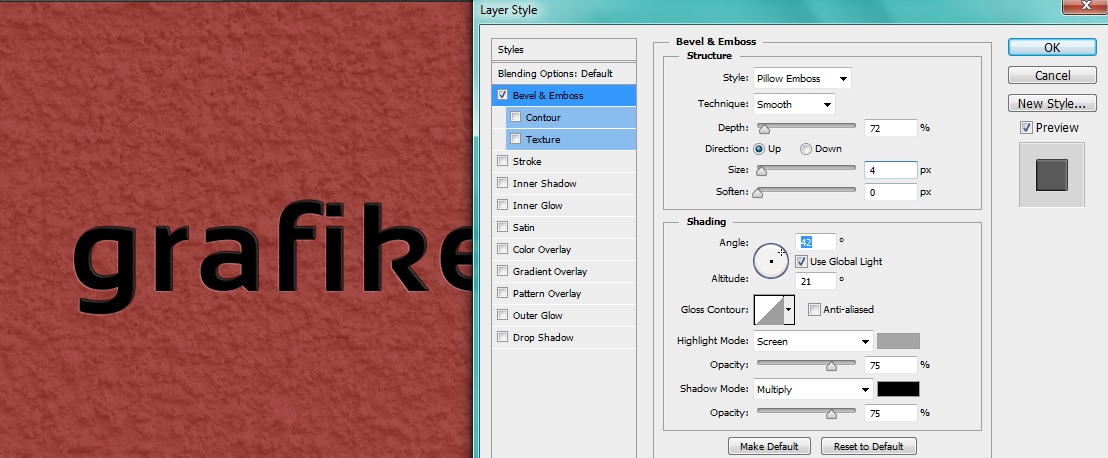This screenshot has width=1108, height=458.
Task: Enable the Inner Shadow checkbox
Action: tap(502, 183)
